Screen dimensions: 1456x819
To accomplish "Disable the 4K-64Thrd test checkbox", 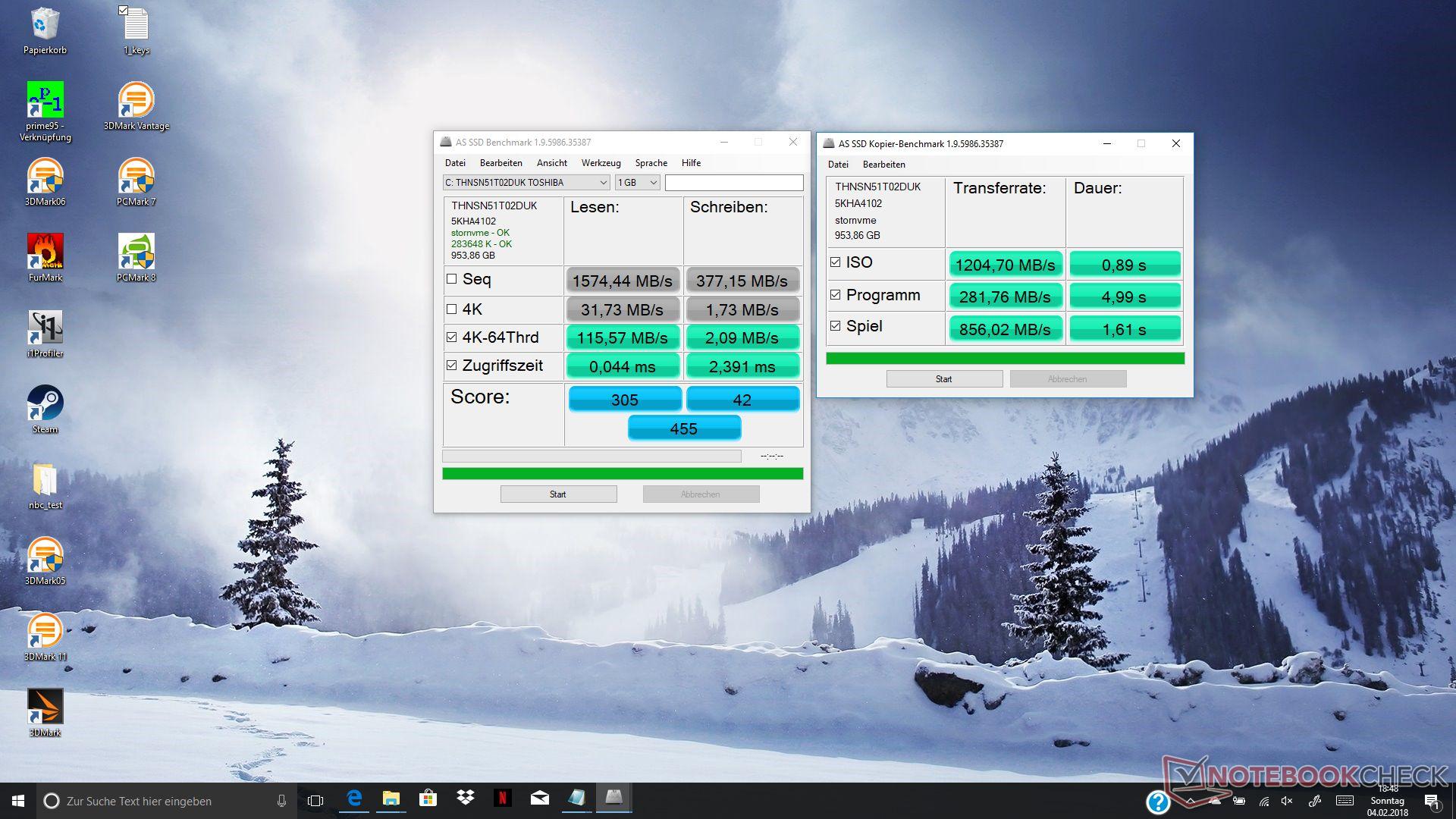I will 452,337.
